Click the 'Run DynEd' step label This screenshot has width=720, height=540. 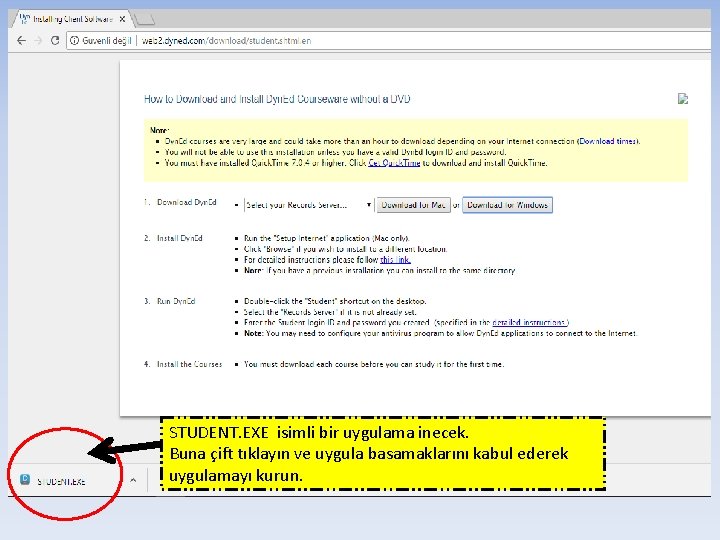[x=176, y=301]
